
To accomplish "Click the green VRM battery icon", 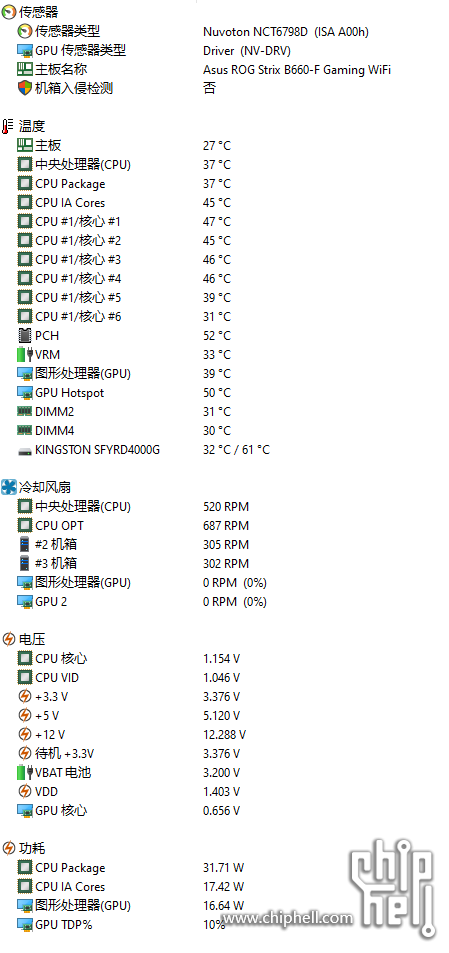I will [25, 354].
